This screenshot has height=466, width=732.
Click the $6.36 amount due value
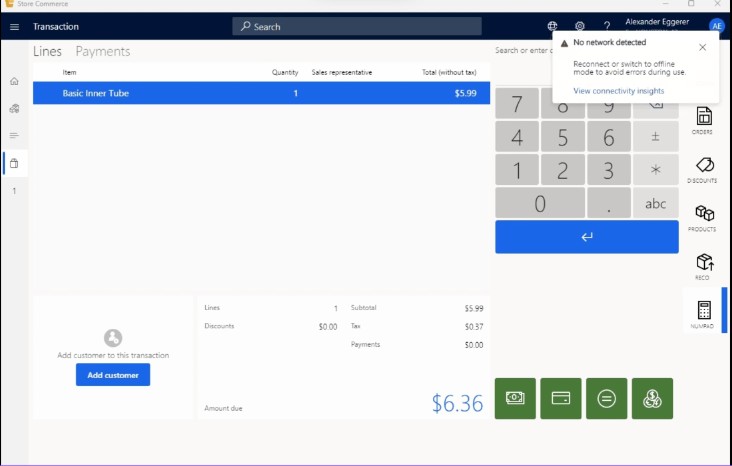click(x=457, y=403)
